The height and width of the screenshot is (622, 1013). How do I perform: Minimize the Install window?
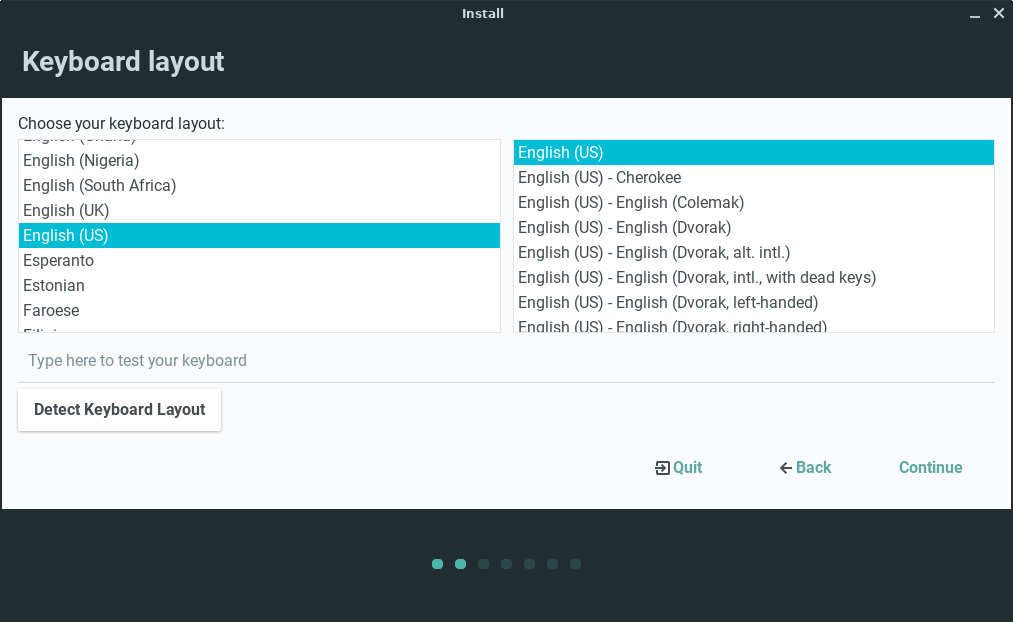(x=974, y=14)
